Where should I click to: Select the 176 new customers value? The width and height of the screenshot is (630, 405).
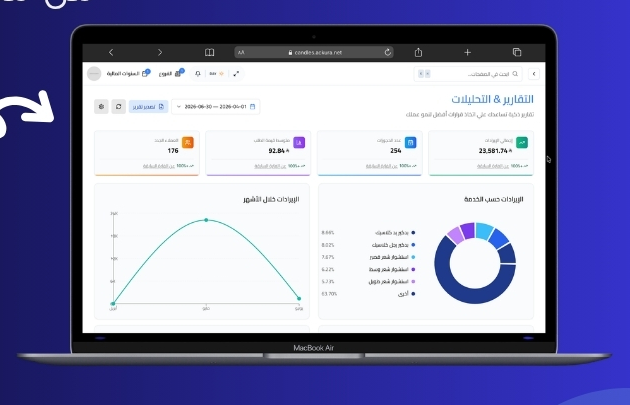(x=173, y=151)
